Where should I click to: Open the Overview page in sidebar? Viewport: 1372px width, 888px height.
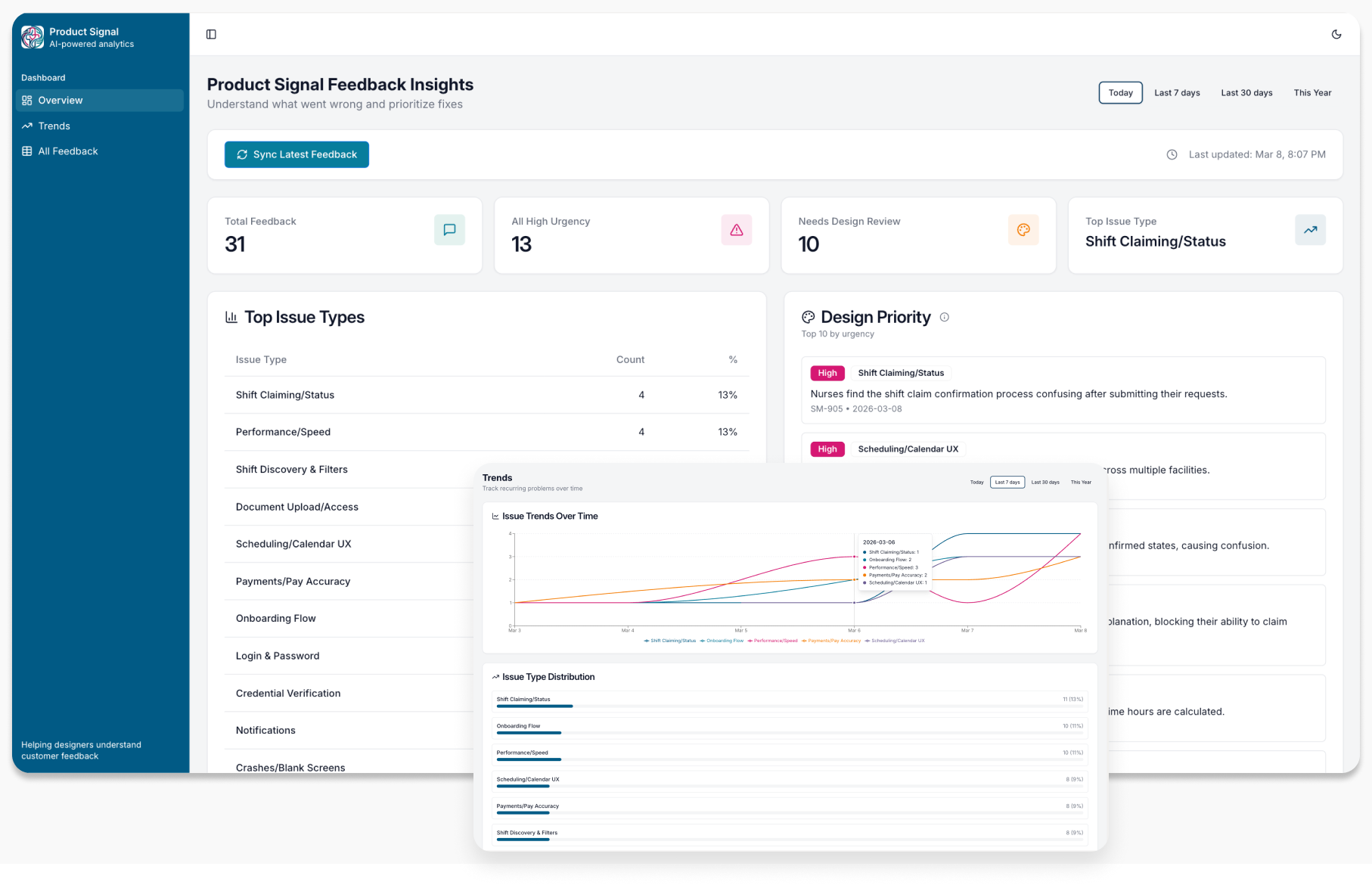(x=99, y=101)
